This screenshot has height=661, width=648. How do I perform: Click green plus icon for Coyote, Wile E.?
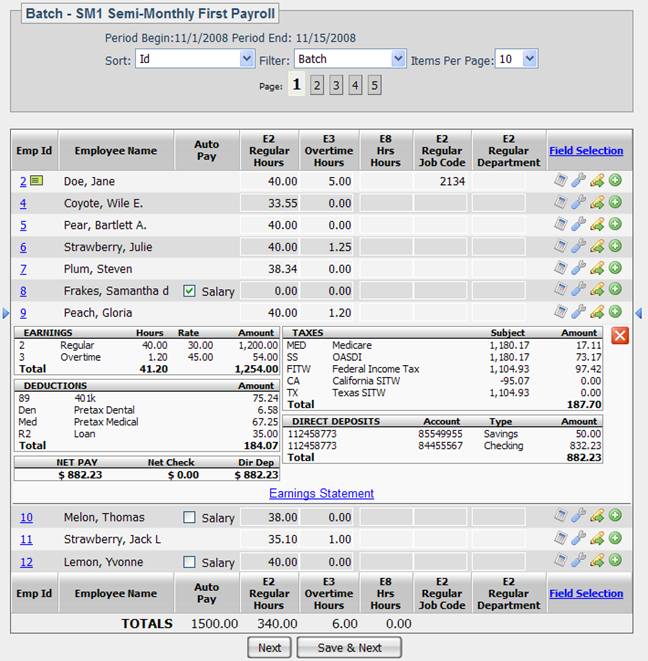coord(615,202)
